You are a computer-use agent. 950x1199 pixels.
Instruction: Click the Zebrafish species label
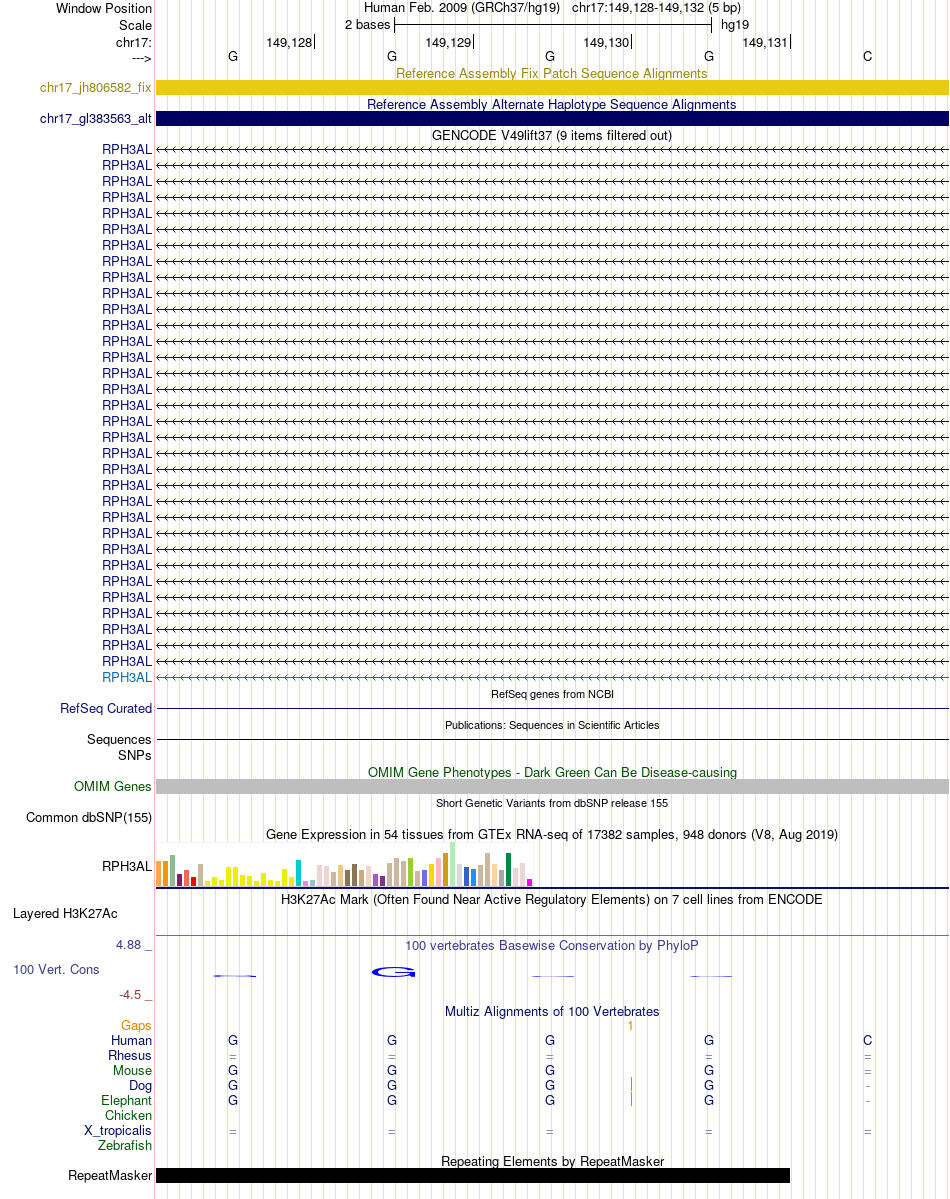[x=125, y=1145]
